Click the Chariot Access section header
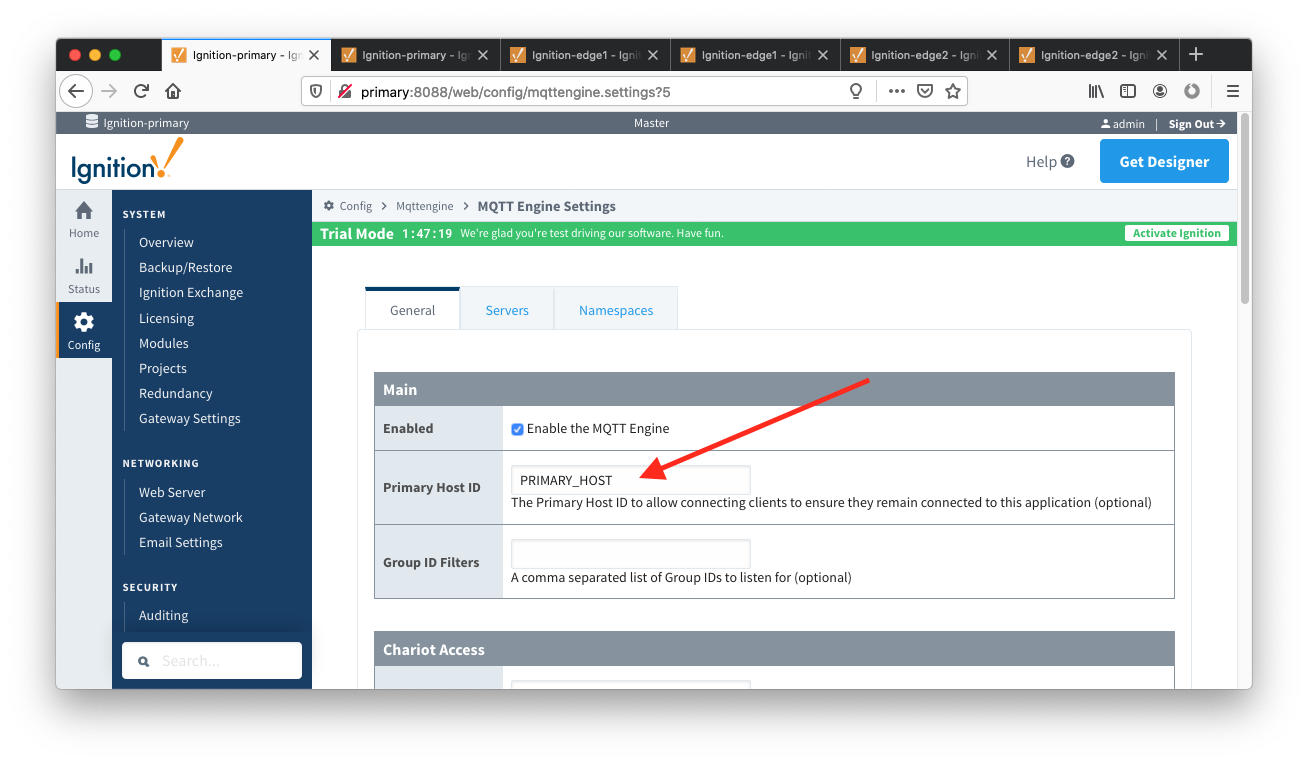The image size is (1308, 763). tap(774, 649)
